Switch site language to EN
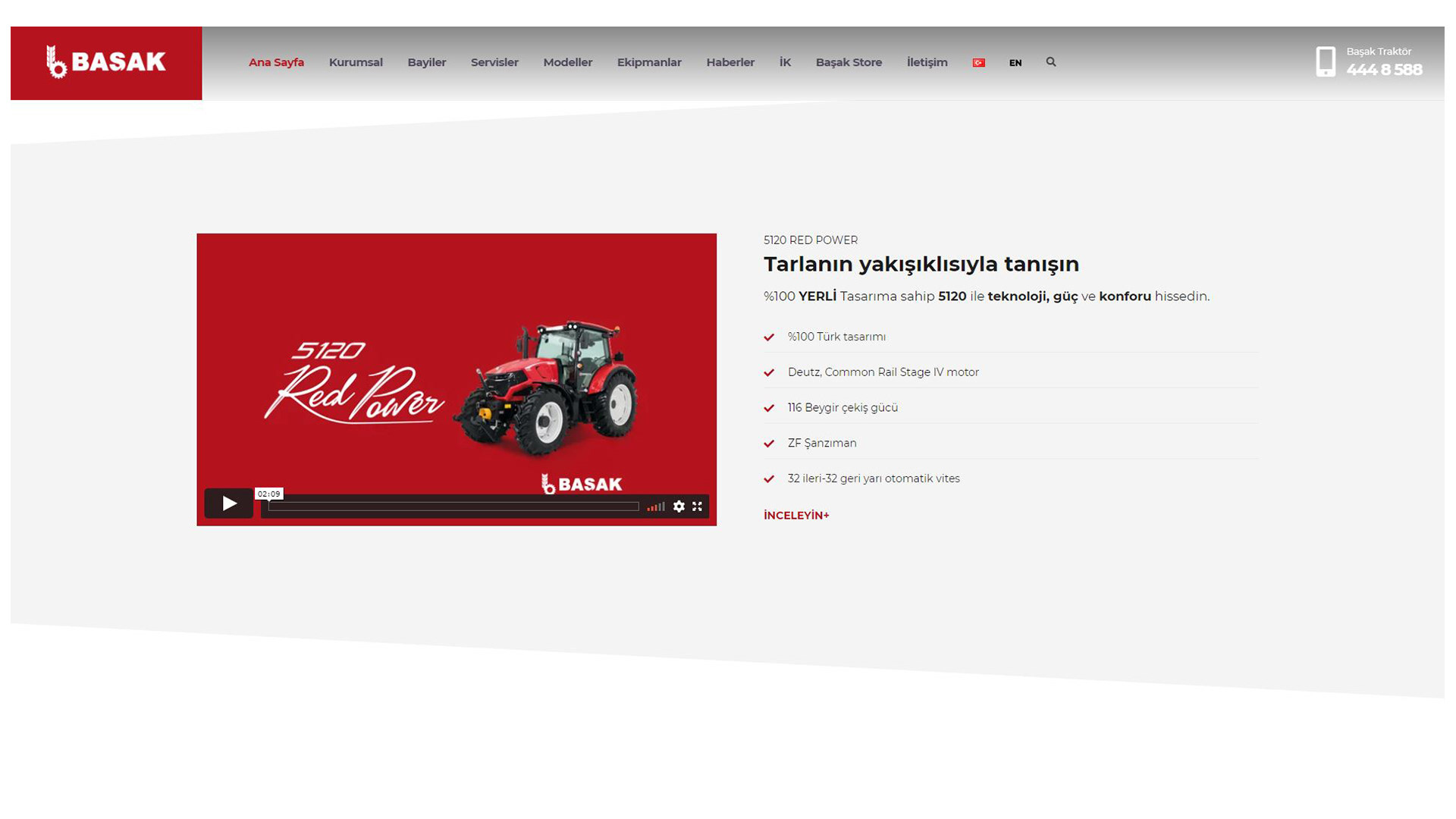1456x819 pixels. [x=1015, y=63]
